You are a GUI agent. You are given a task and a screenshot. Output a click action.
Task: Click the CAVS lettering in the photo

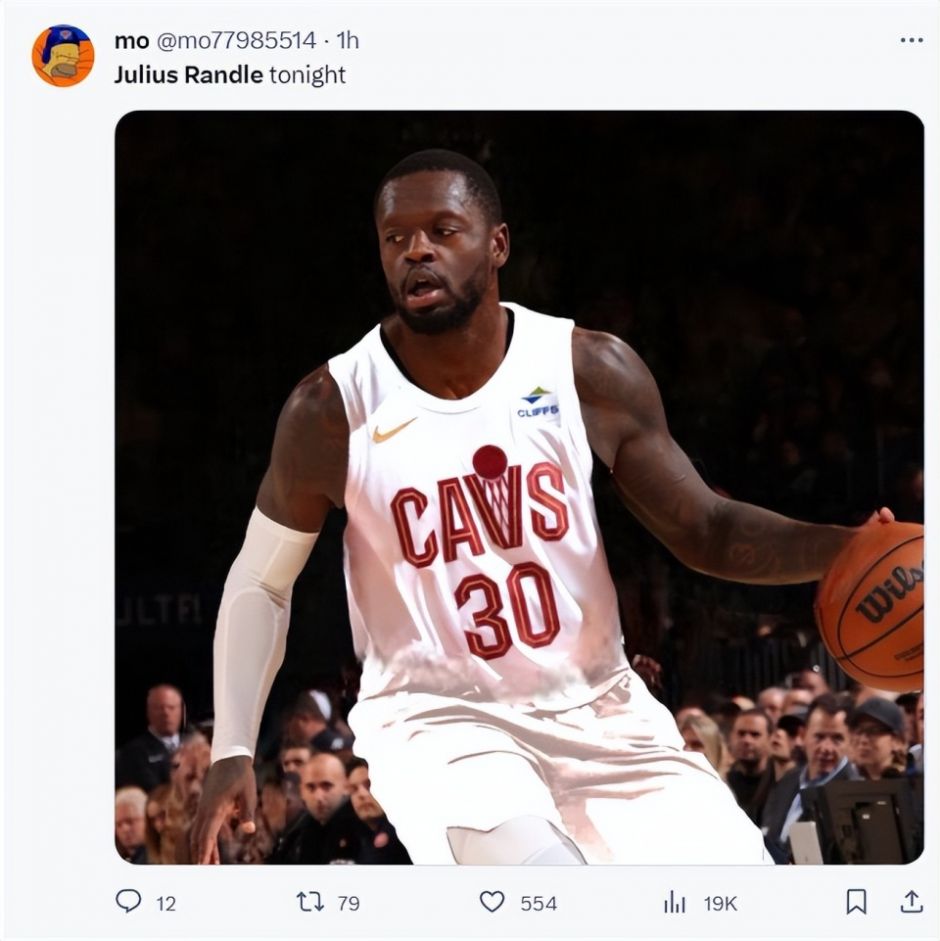click(x=479, y=514)
